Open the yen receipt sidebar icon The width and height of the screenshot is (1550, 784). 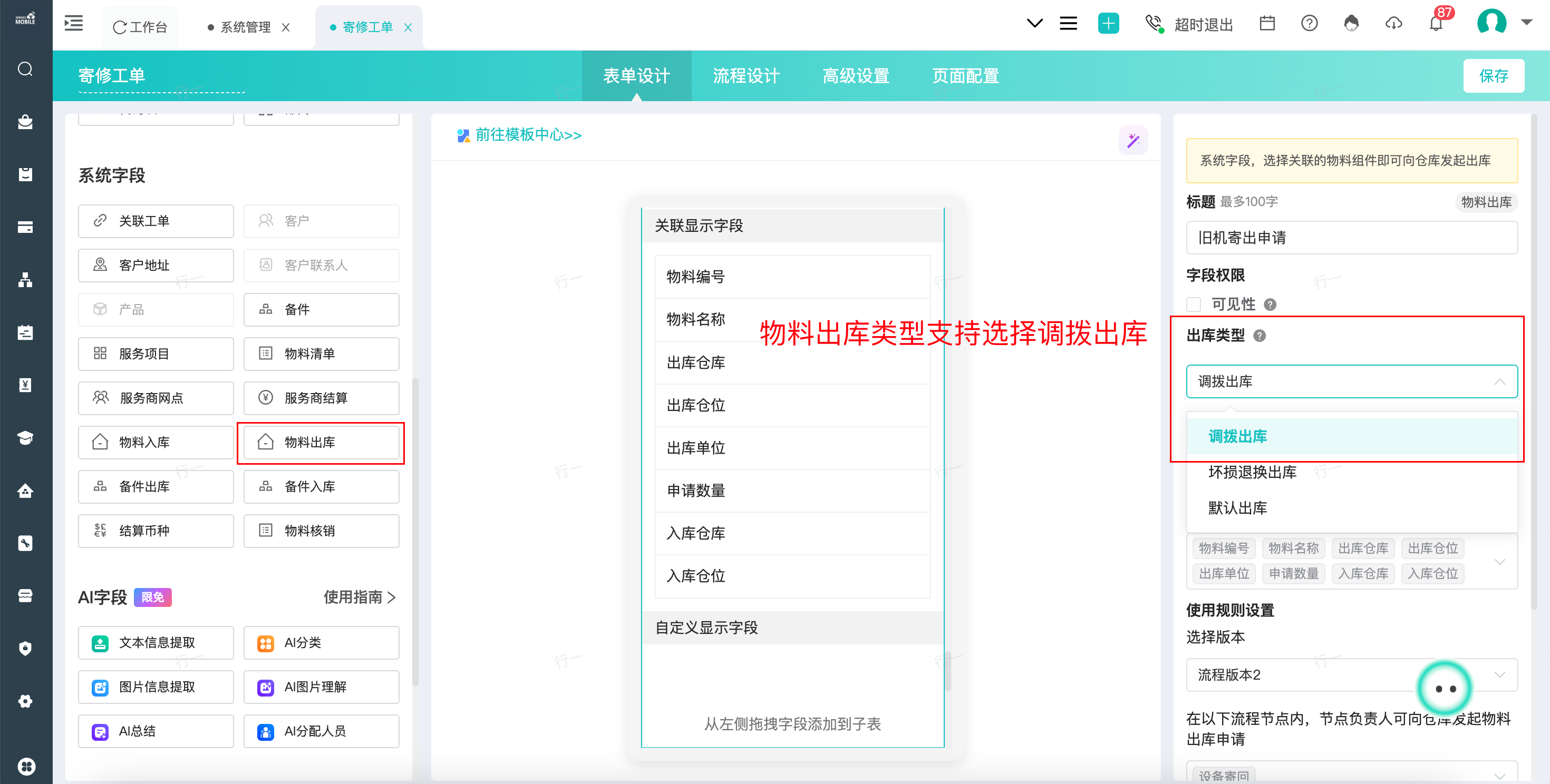tap(25, 385)
